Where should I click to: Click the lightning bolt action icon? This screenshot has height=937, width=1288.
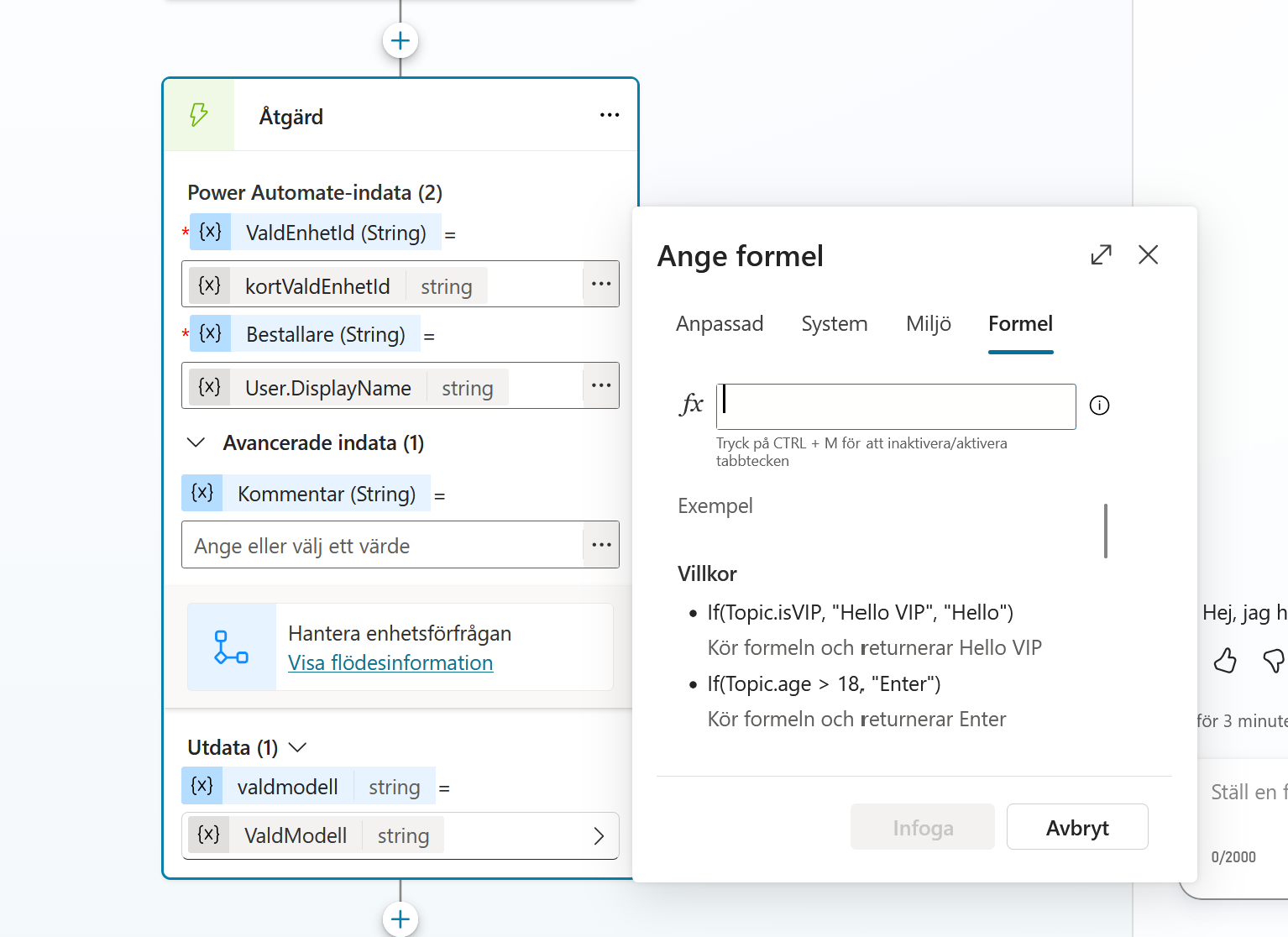(x=199, y=115)
